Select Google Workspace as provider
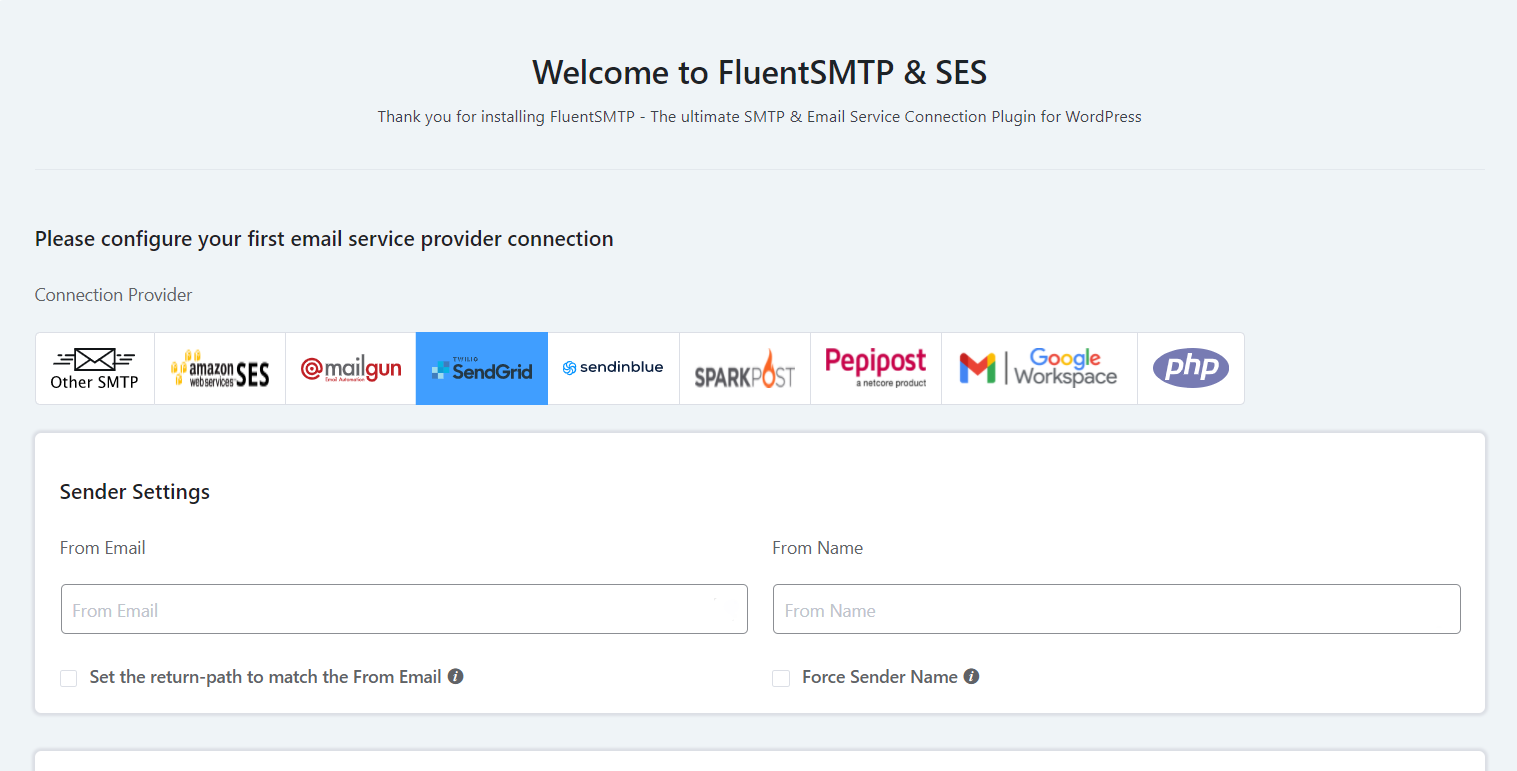This screenshot has height=771, width=1517. point(1038,368)
